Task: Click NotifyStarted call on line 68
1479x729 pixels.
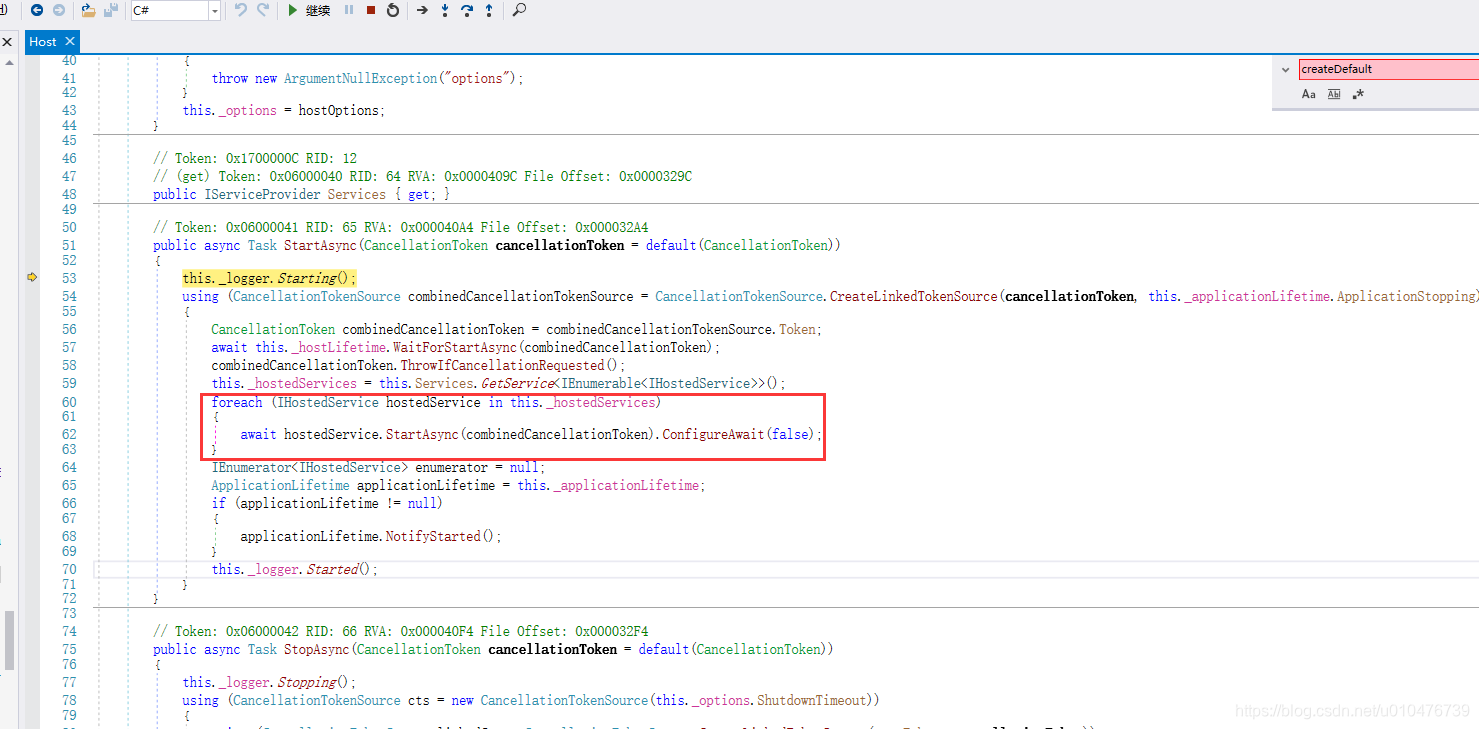Action: [433, 536]
